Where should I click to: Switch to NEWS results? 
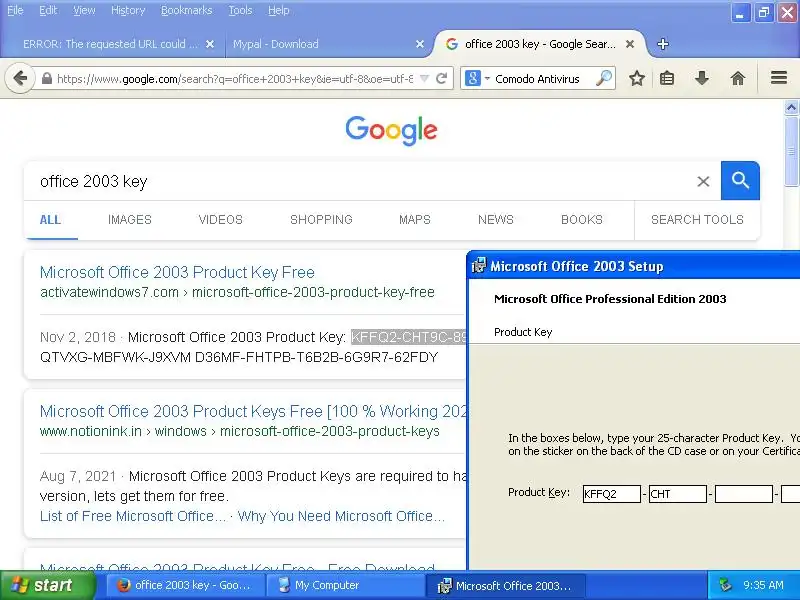(496, 220)
